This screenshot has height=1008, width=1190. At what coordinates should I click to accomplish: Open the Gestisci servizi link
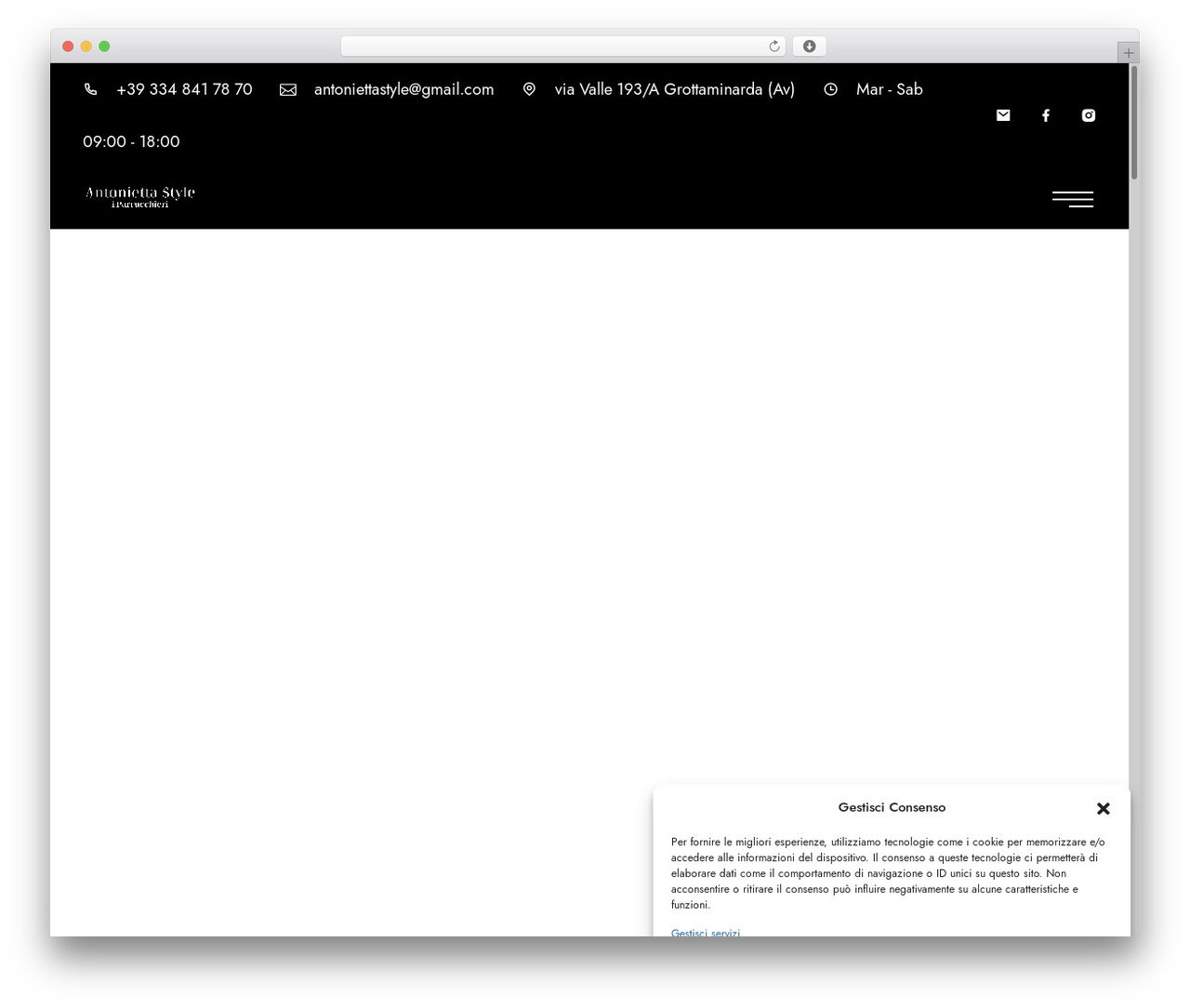point(706,932)
